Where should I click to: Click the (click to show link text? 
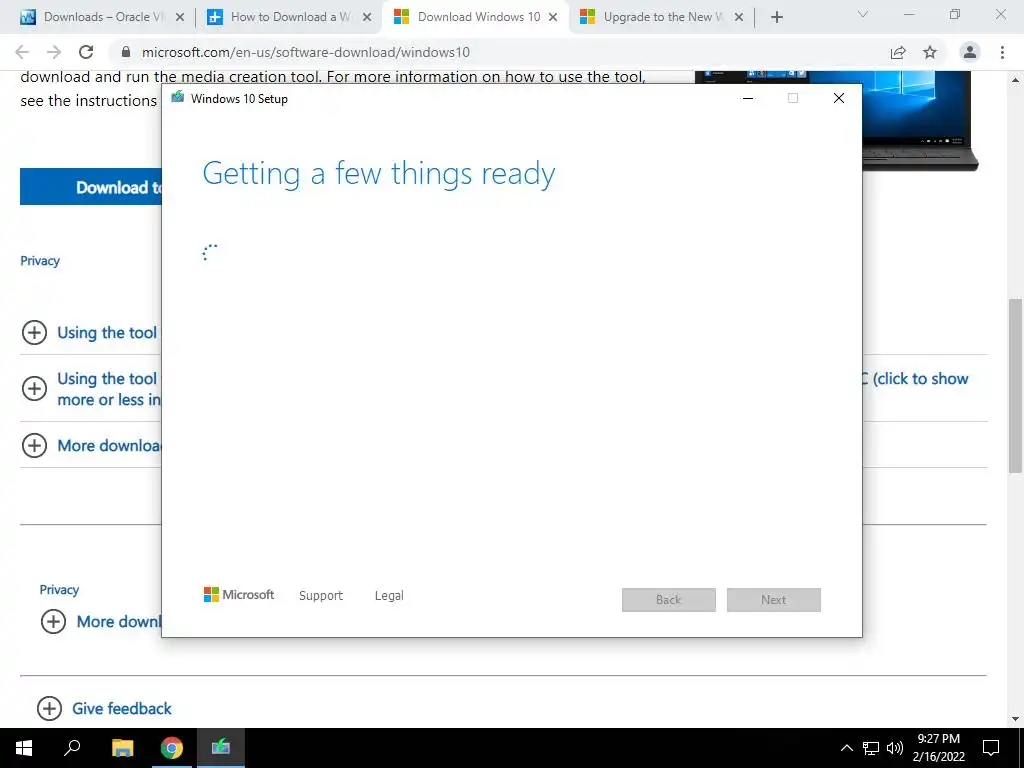[x=921, y=379]
